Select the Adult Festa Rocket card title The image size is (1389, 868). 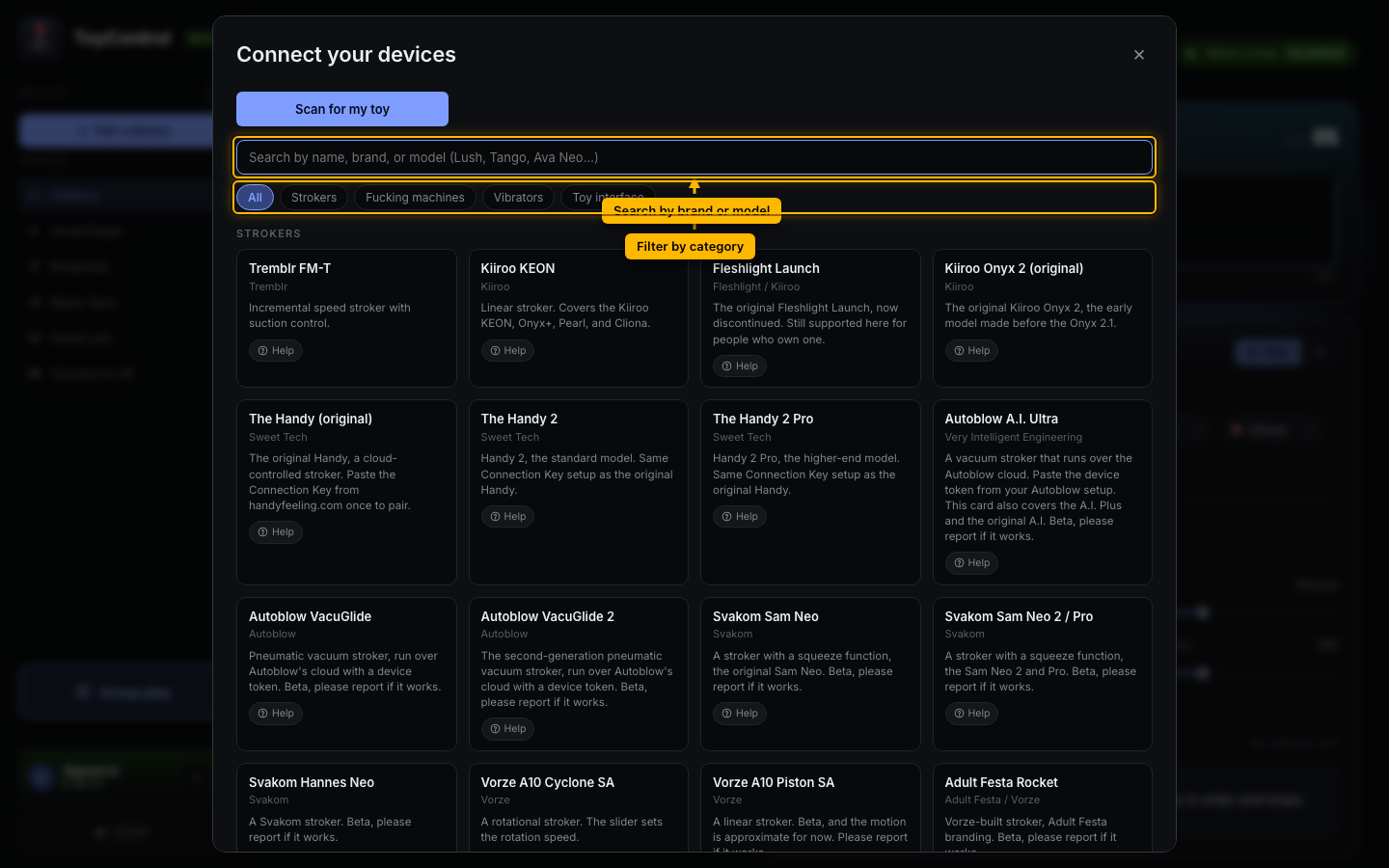coord(1001,782)
